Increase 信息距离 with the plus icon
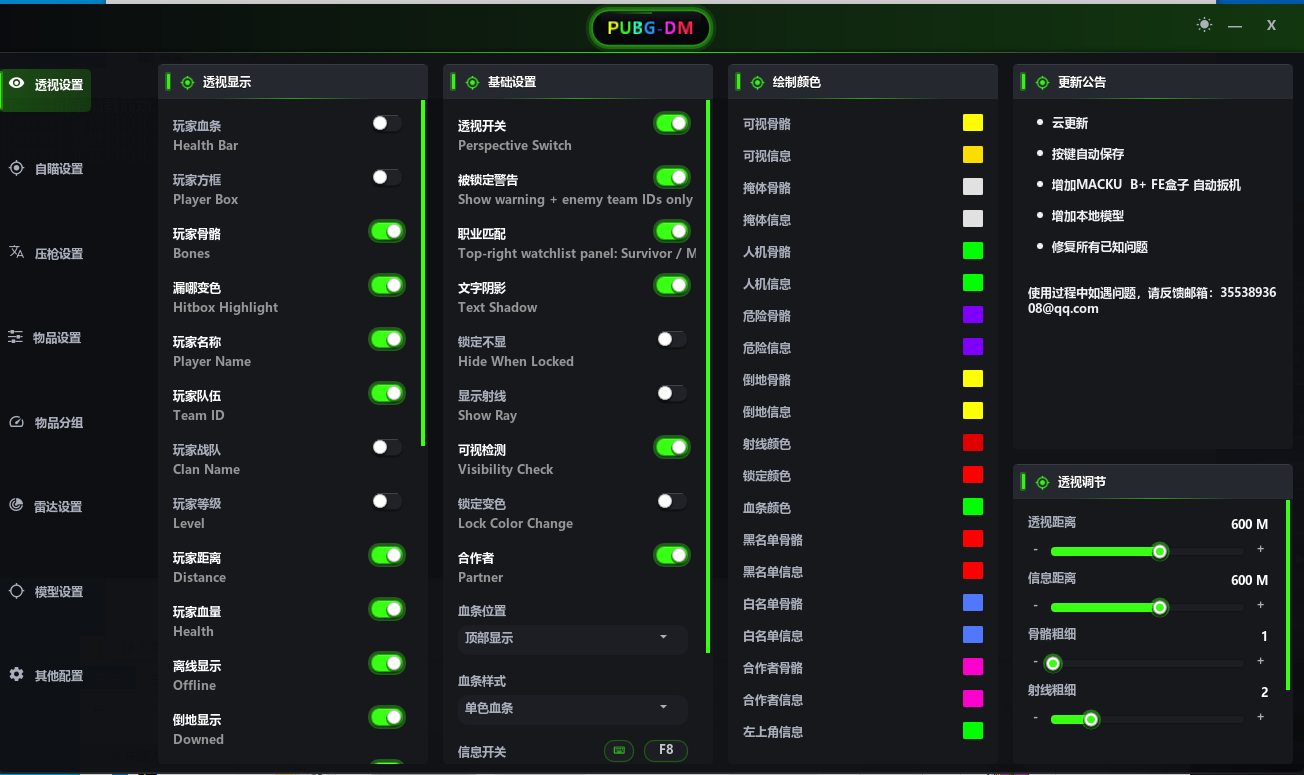Screen dimensions: 1304x775 point(1260,606)
